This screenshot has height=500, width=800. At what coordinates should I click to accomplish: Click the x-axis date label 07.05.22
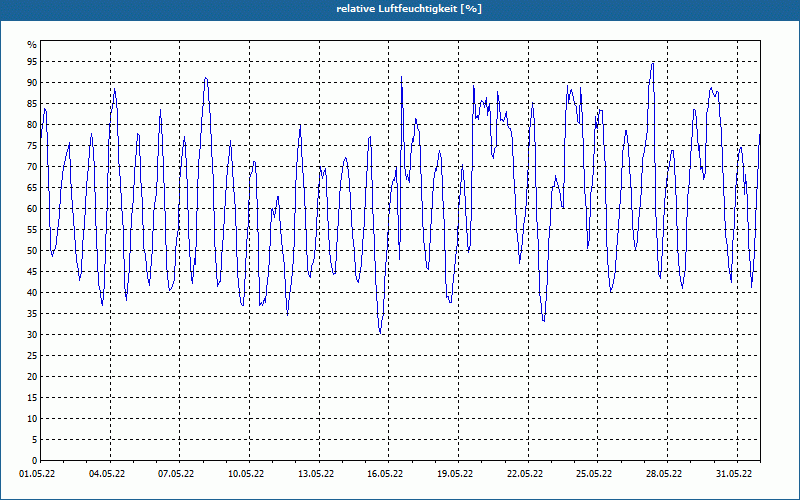[x=177, y=474]
